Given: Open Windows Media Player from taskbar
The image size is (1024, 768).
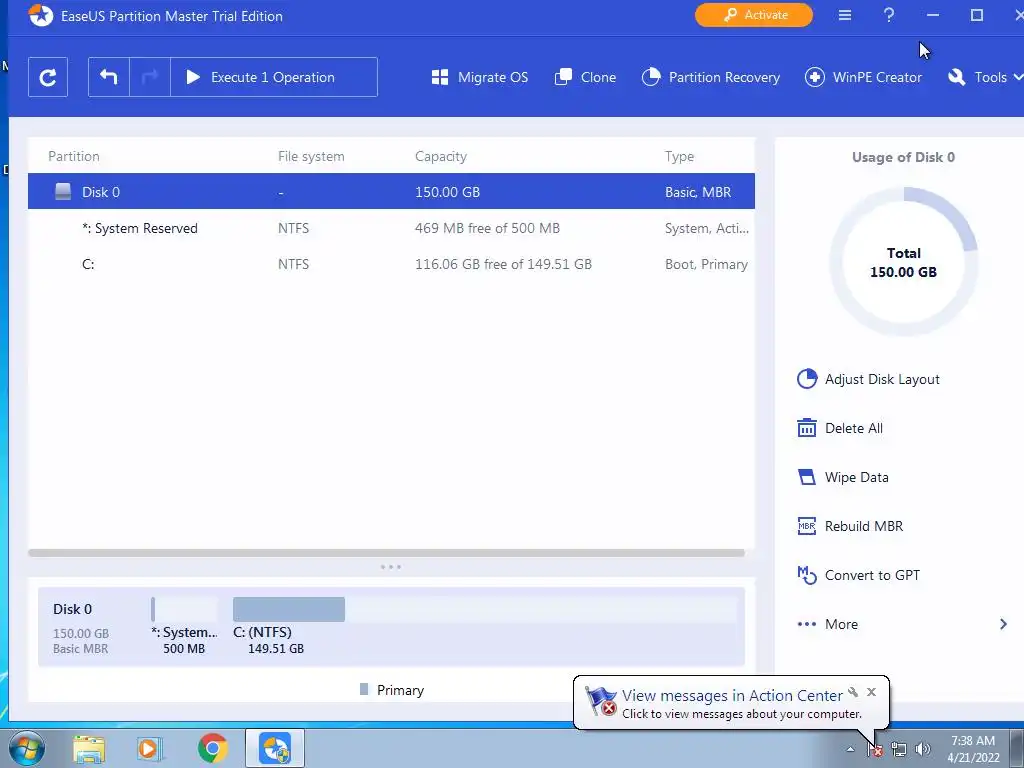Looking at the screenshot, I should [x=150, y=748].
